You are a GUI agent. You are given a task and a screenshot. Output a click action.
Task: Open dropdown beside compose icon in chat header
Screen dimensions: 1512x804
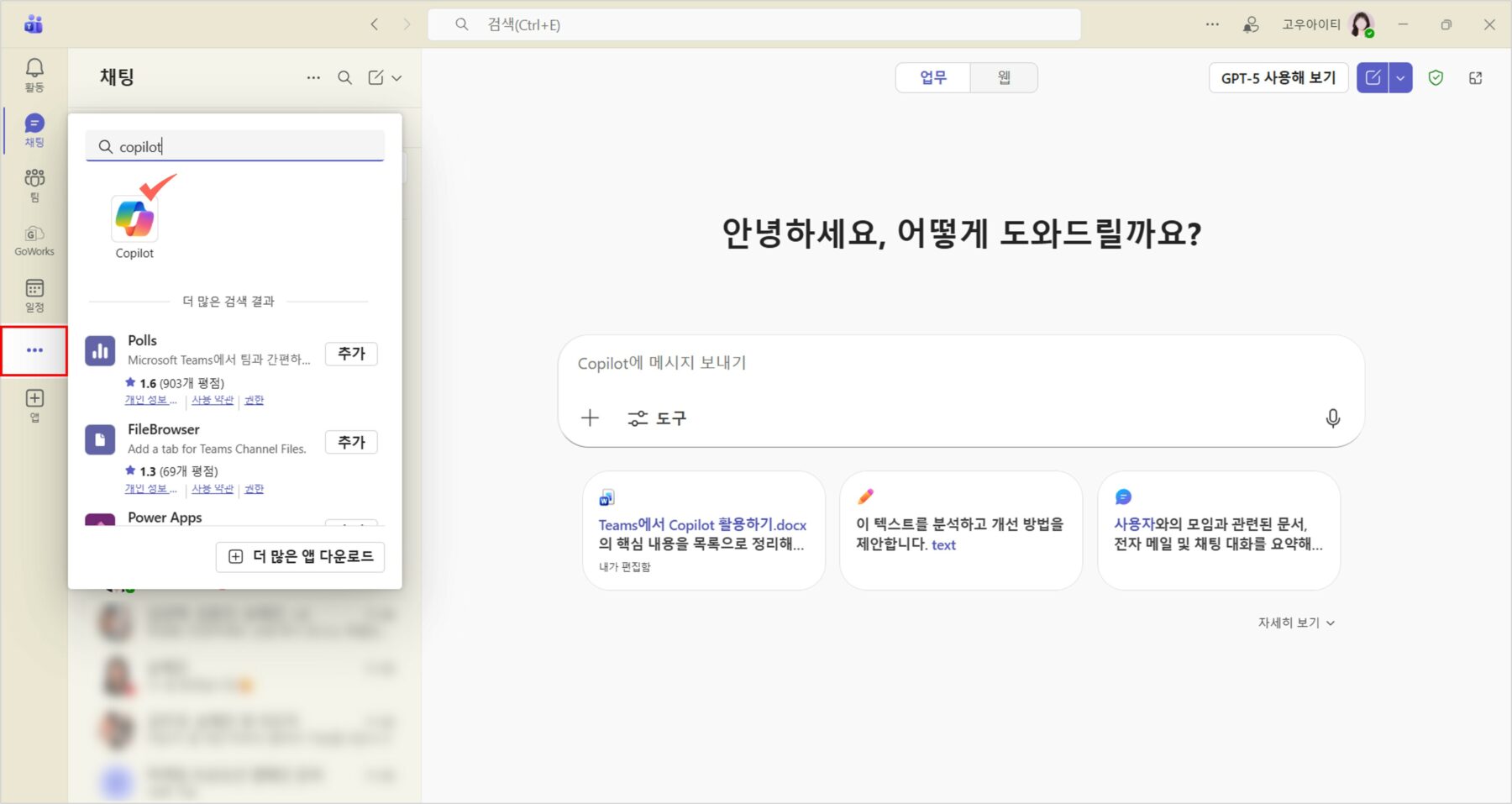tap(397, 78)
